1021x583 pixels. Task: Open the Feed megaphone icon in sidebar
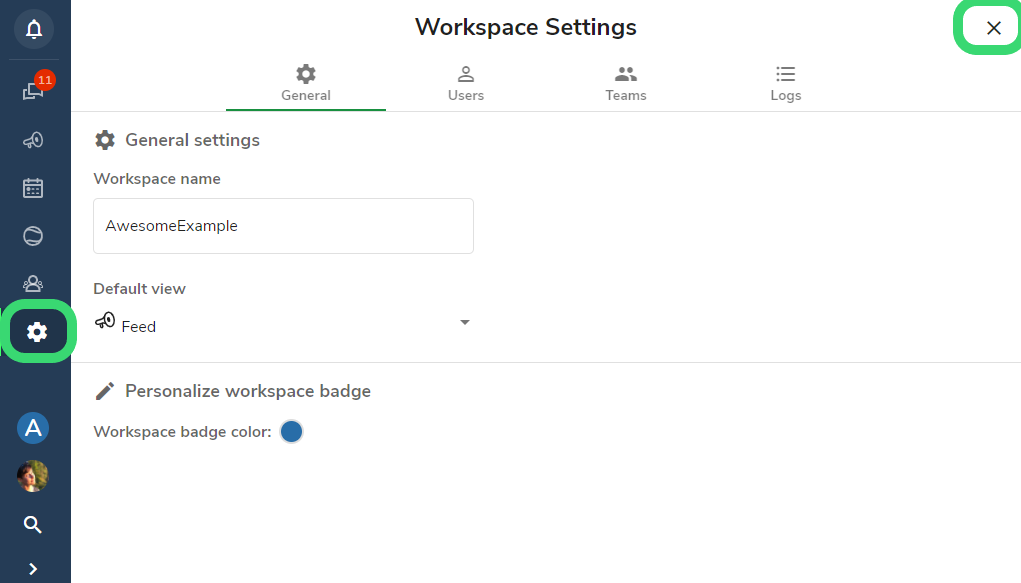pos(33,140)
